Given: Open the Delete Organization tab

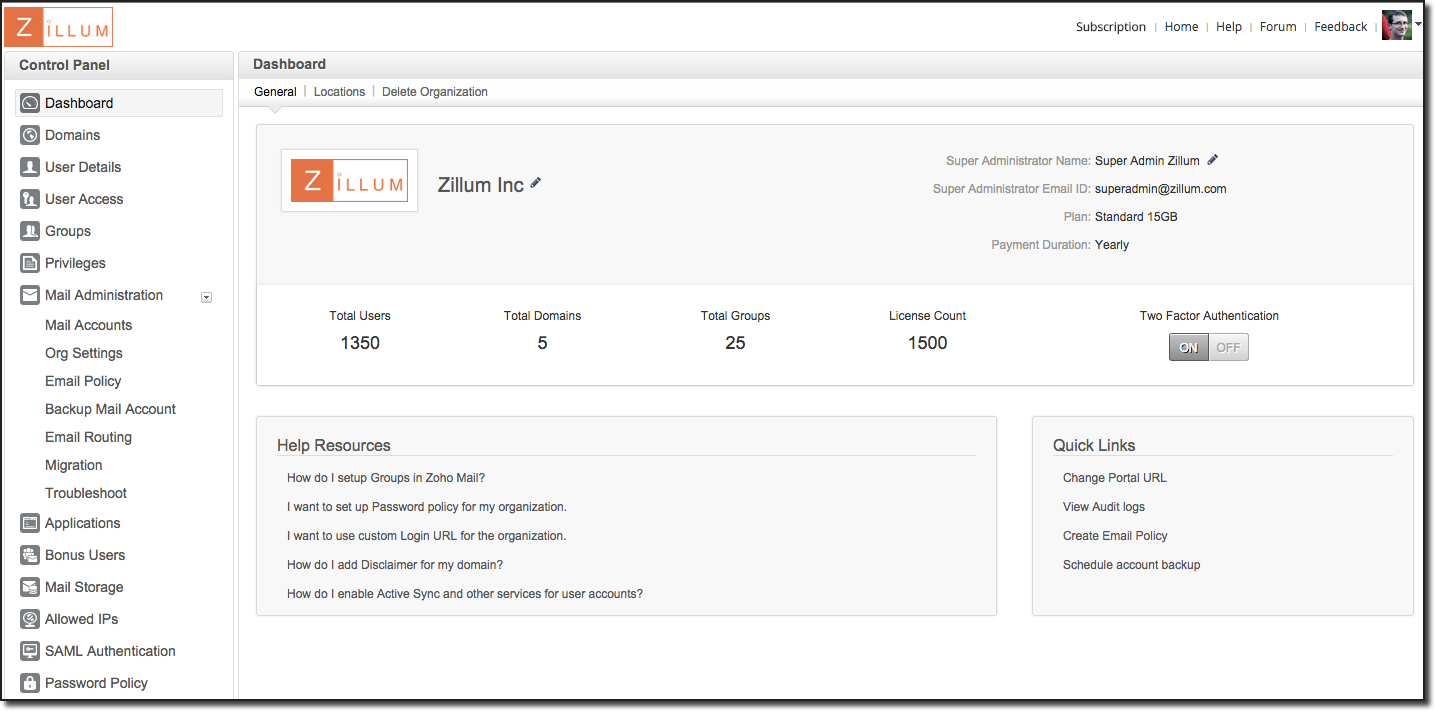Looking at the screenshot, I should pyautogui.click(x=435, y=91).
